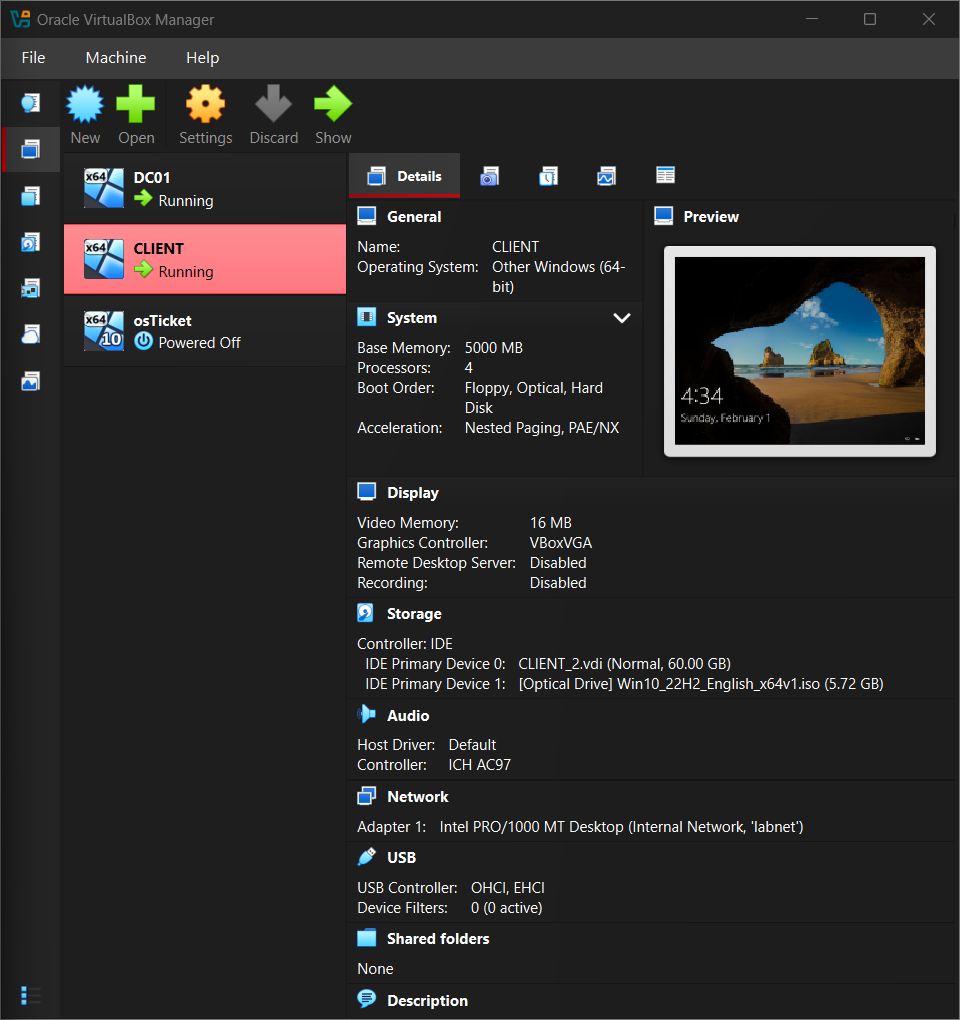Screen dimensions: 960x1020
Task: Click the Display section monitor icon
Action: coord(367,492)
